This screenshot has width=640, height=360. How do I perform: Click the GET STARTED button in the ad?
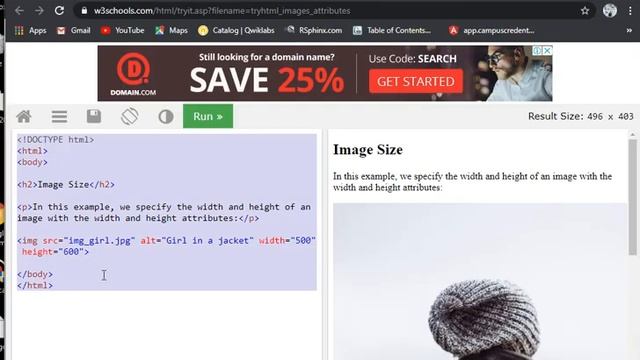tap(416, 81)
